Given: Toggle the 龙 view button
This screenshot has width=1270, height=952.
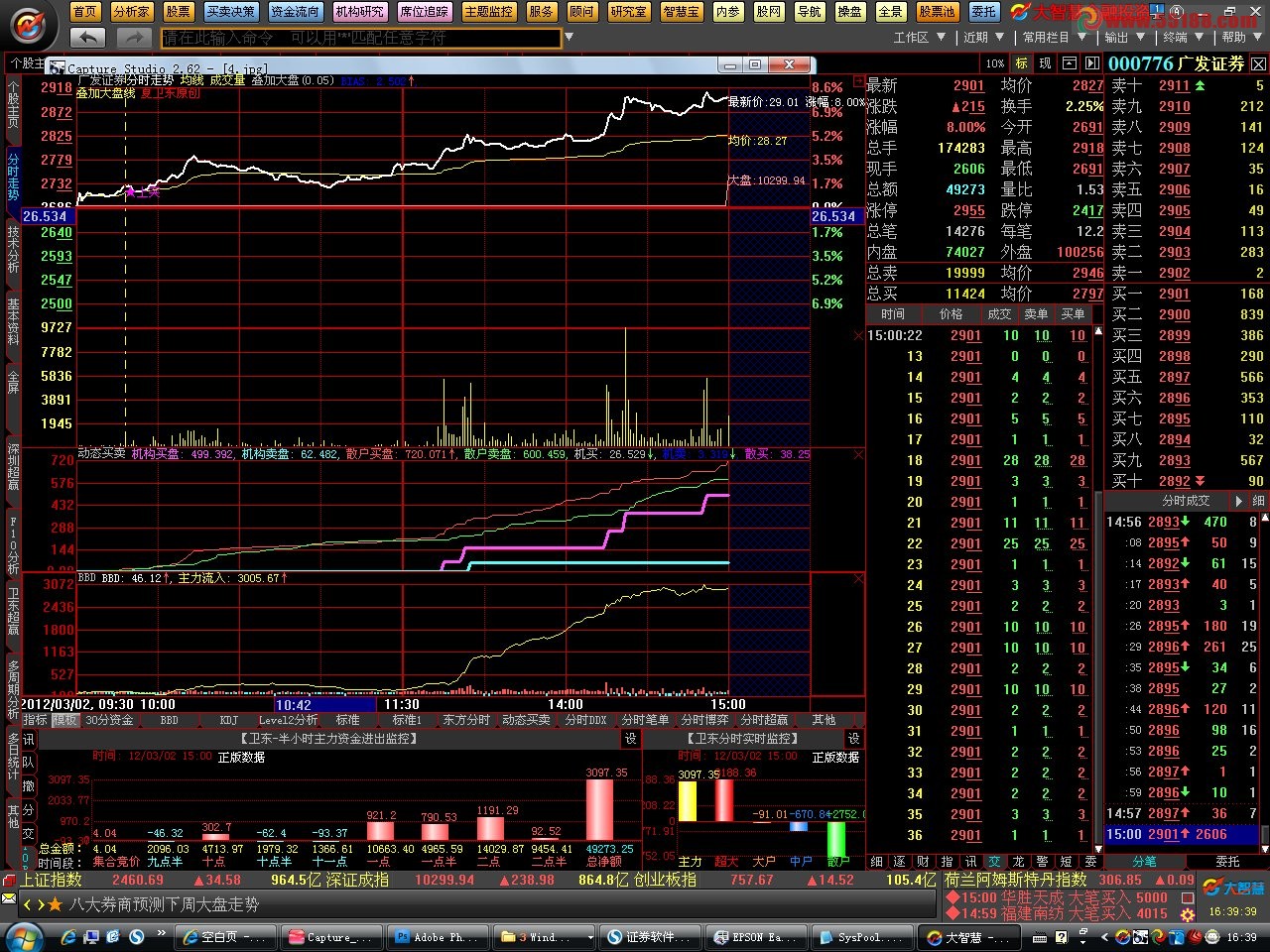Looking at the screenshot, I should 1018,862.
